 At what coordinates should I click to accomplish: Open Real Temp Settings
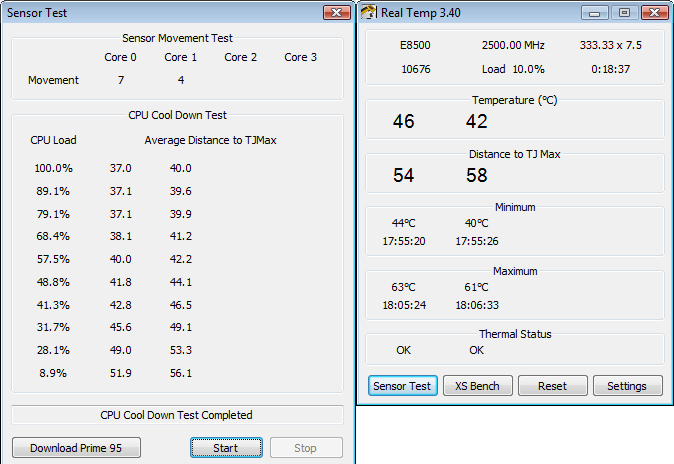[627, 386]
